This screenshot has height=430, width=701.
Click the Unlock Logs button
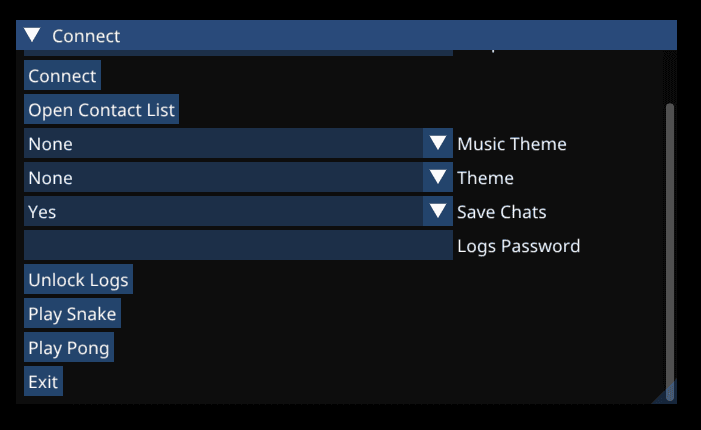point(78,280)
